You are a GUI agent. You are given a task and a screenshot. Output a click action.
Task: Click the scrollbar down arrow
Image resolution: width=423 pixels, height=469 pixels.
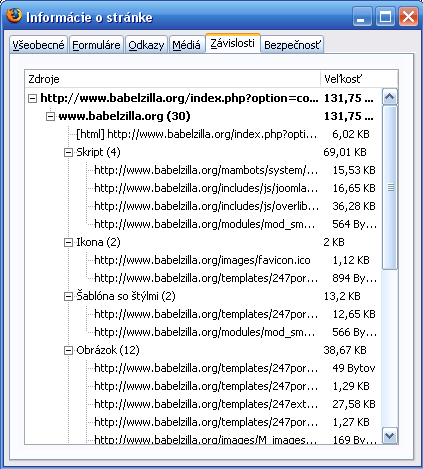(390, 435)
